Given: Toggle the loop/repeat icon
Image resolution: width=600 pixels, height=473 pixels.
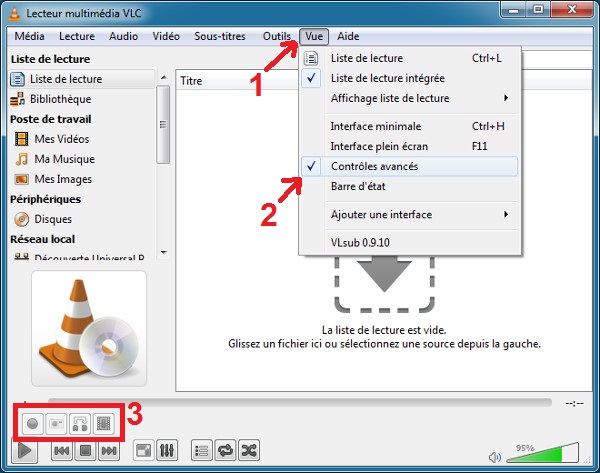Looking at the screenshot, I should (225, 451).
